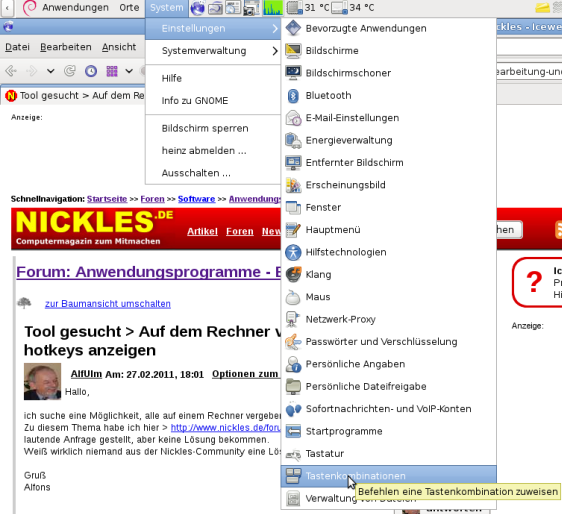
Task: Select Bildschirm sperren from System menu
Action: (x=205, y=129)
